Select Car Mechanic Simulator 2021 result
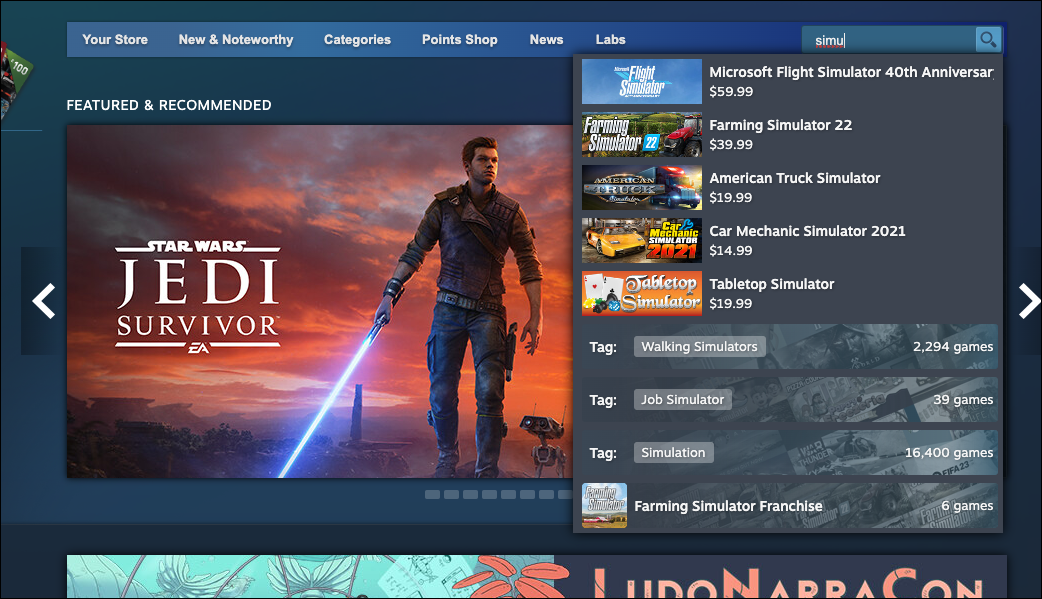The width and height of the screenshot is (1042, 599). (789, 241)
